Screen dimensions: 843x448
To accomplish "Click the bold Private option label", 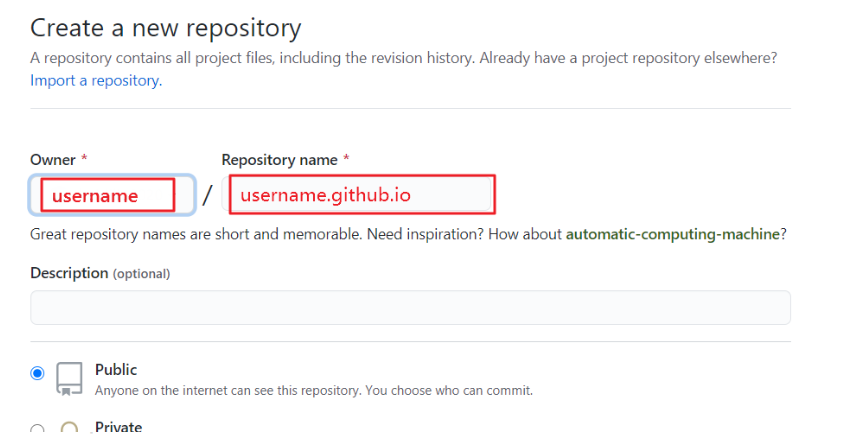I will [x=118, y=427].
